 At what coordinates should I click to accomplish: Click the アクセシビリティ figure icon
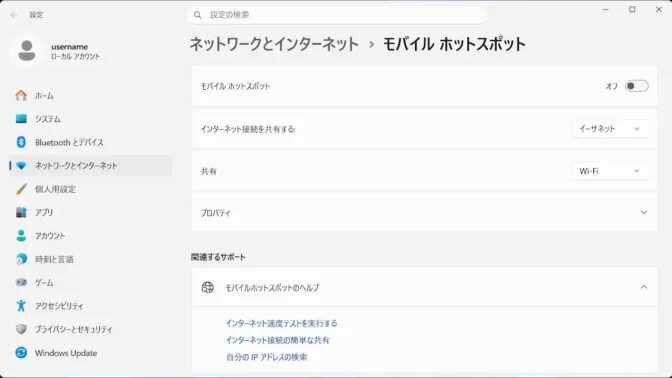(x=21, y=306)
